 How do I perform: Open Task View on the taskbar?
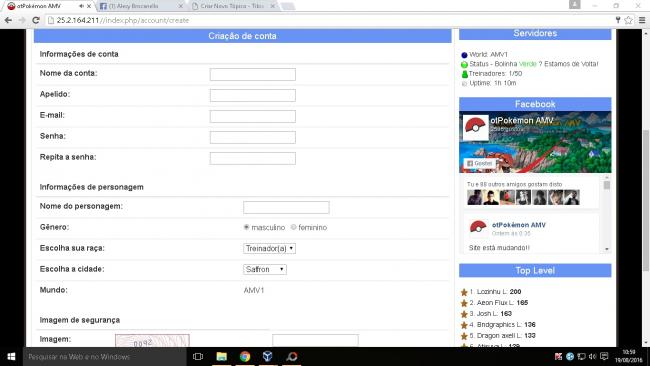click(x=198, y=356)
